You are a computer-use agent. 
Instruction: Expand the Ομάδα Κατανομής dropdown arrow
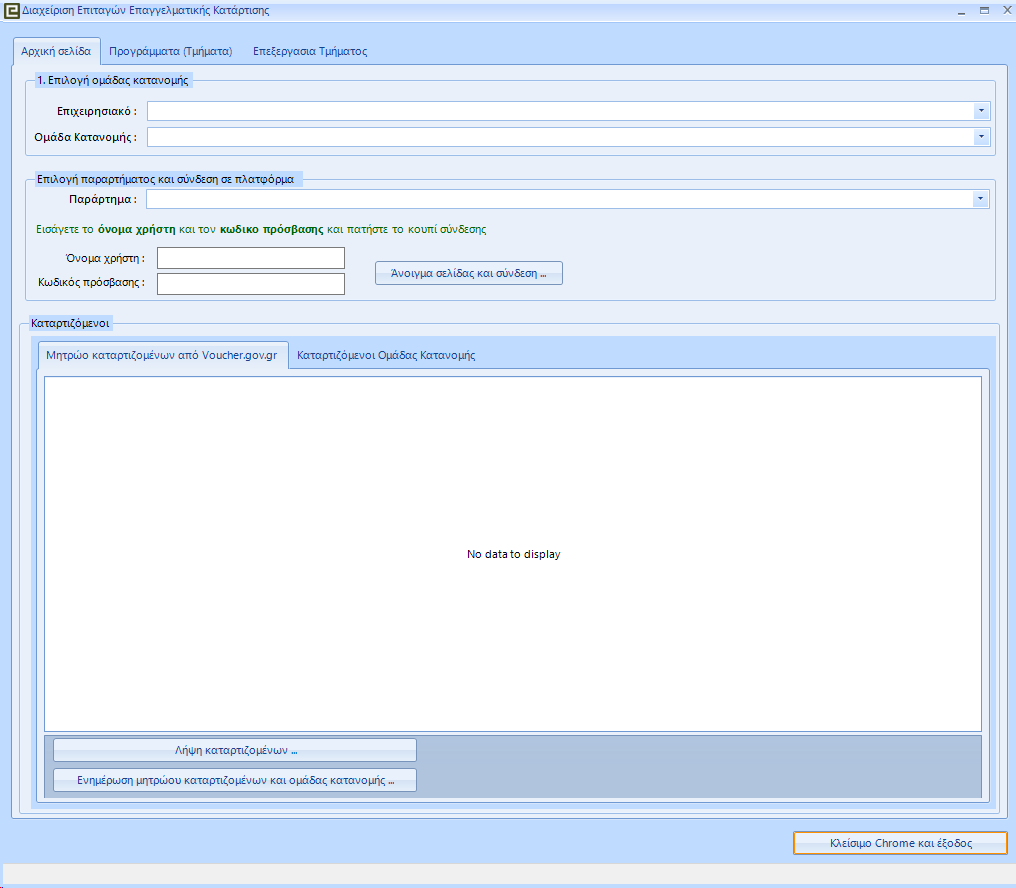981,136
